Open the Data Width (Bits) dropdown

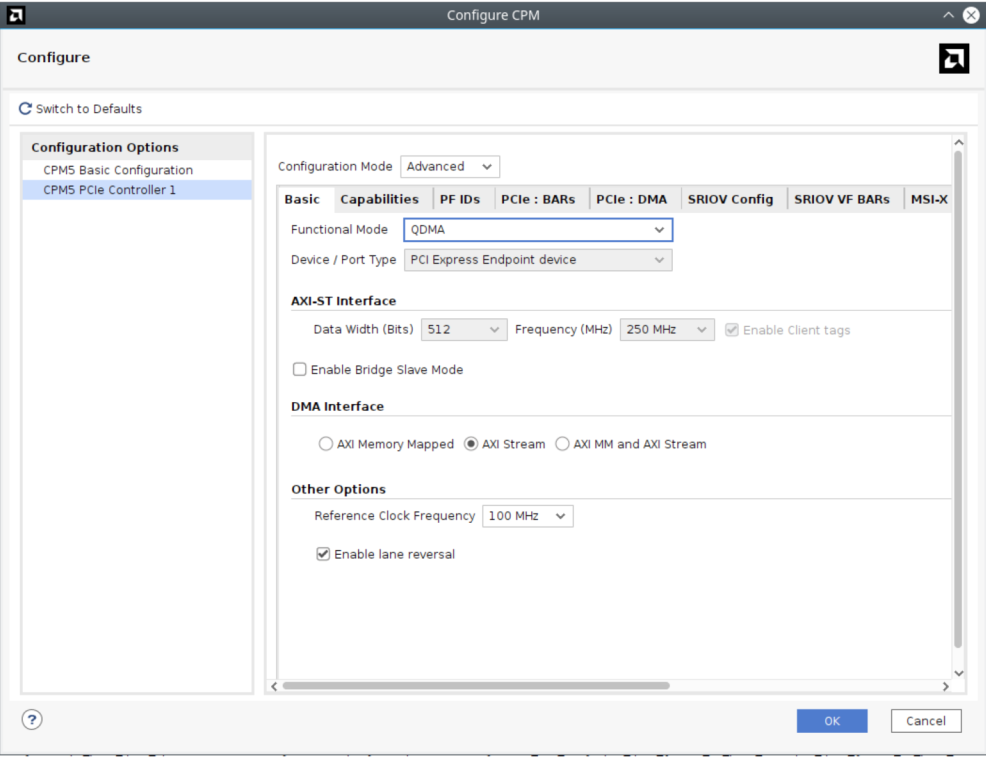click(463, 330)
